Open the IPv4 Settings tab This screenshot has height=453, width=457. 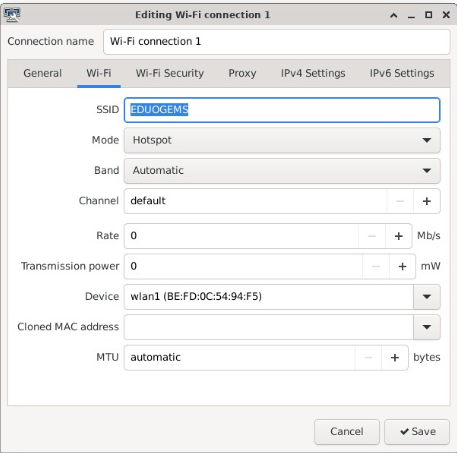pyautogui.click(x=313, y=73)
